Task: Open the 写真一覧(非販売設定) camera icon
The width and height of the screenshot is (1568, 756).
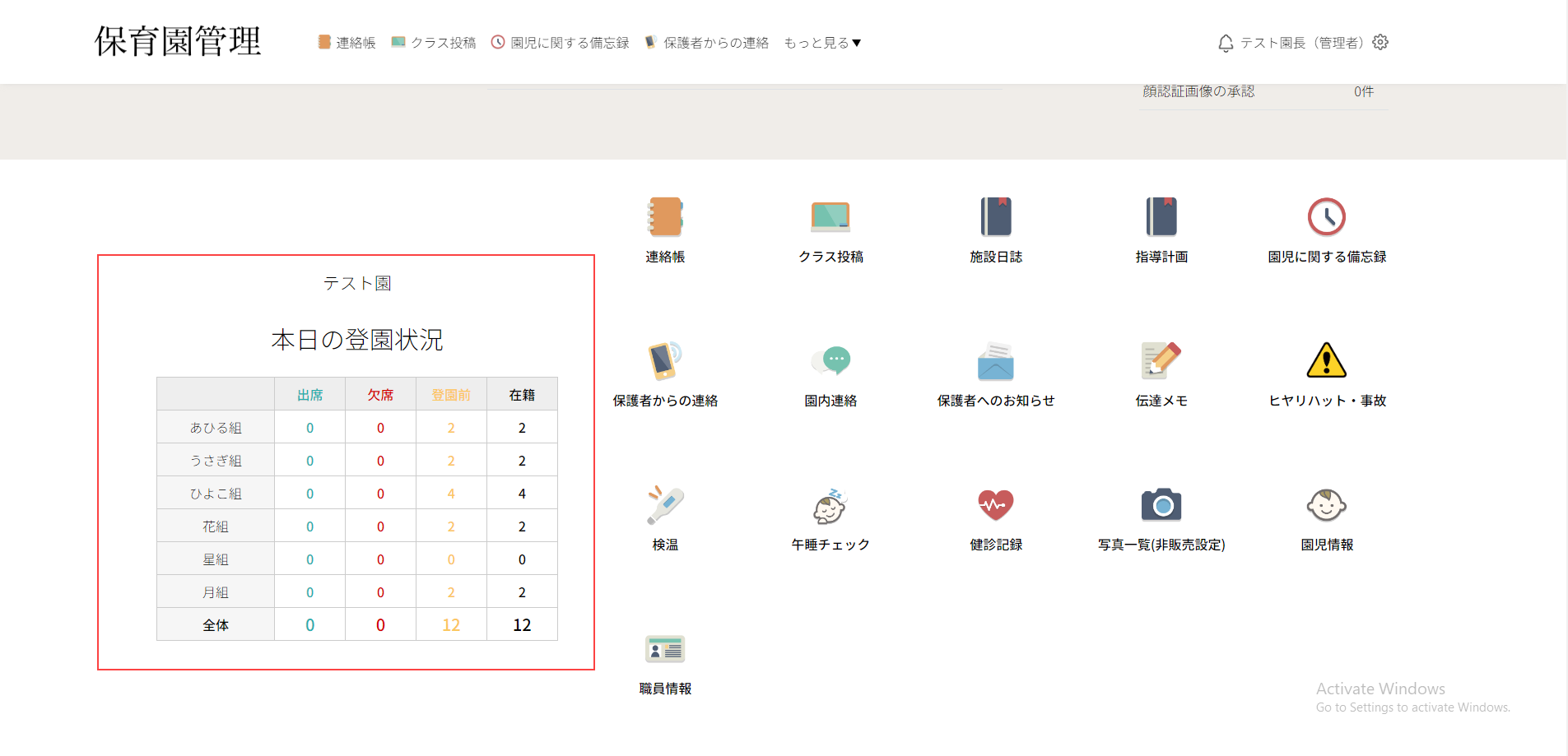Action: coord(1161,506)
